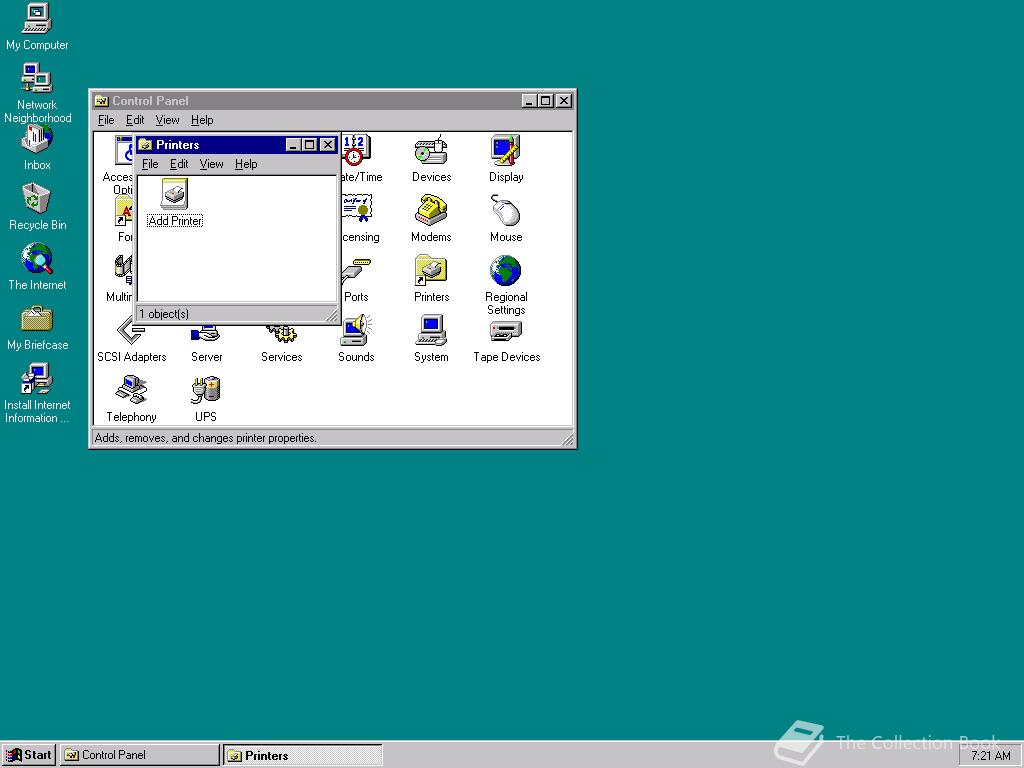Open File menu in Printers window
This screenshot has height=768, width=1024.
150,164
